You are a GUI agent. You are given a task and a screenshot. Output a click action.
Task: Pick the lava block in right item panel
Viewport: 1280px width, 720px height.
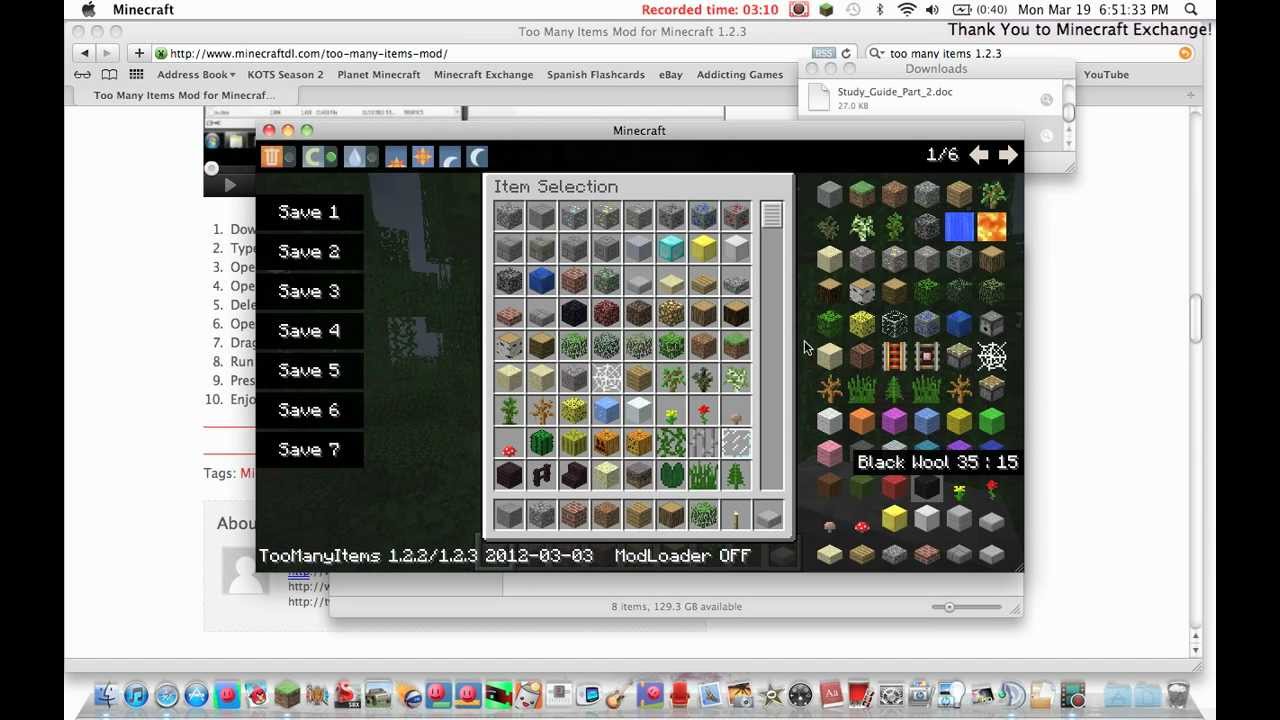991,227
